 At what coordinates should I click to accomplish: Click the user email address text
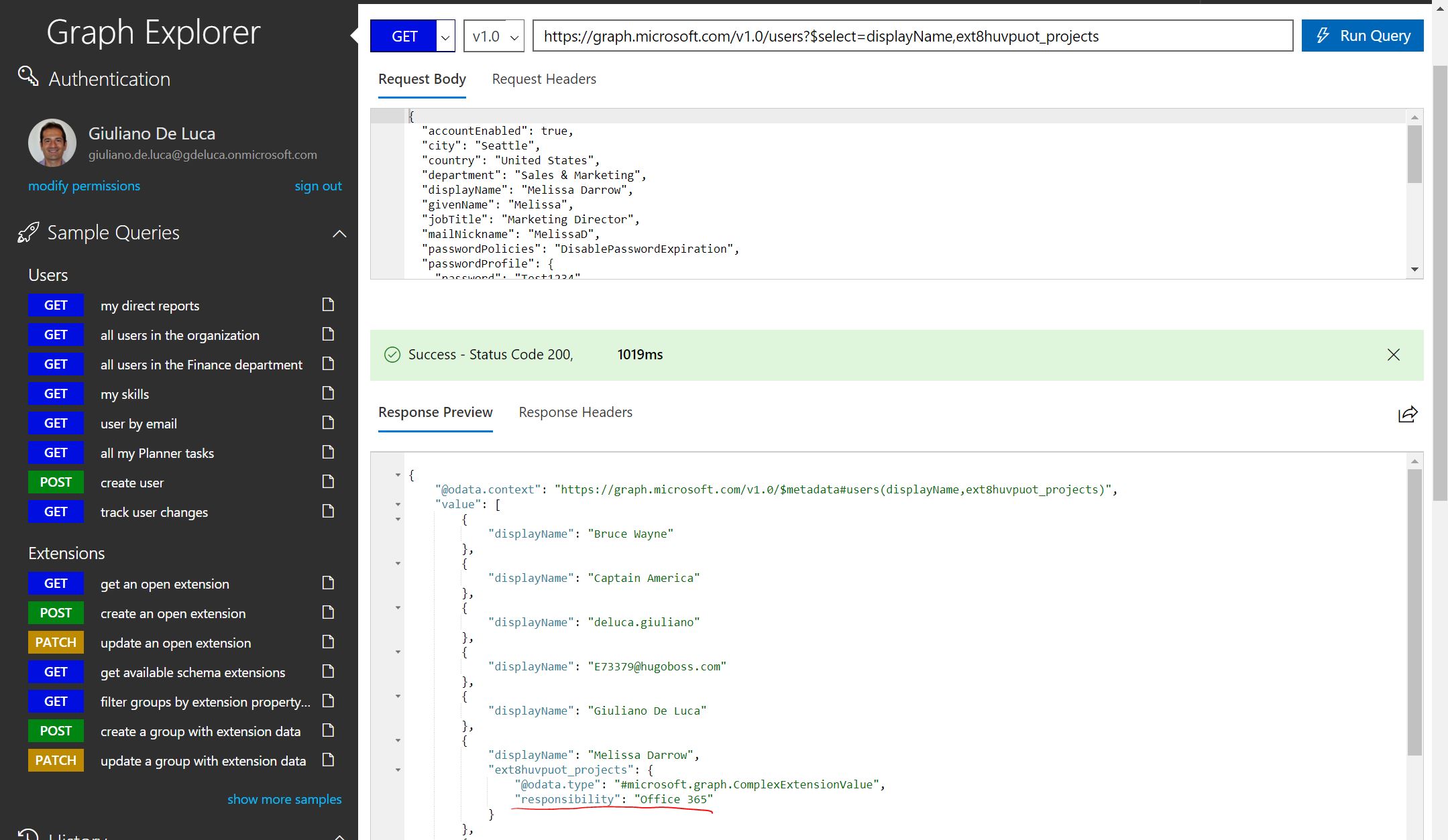point(203,155)
